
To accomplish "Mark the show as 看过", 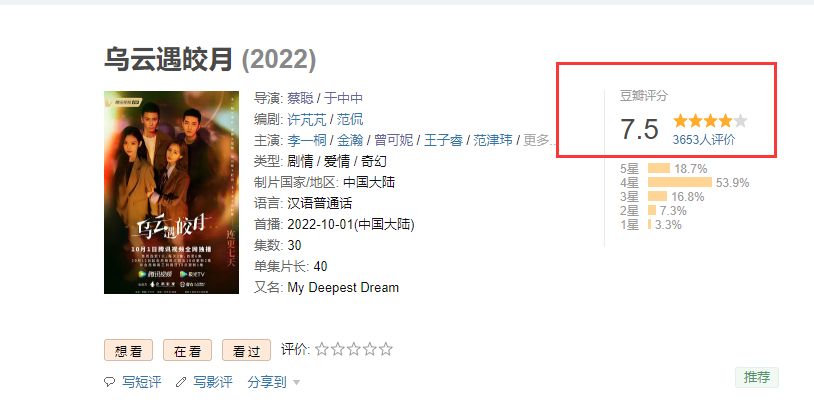I will [x=247, y=350].
